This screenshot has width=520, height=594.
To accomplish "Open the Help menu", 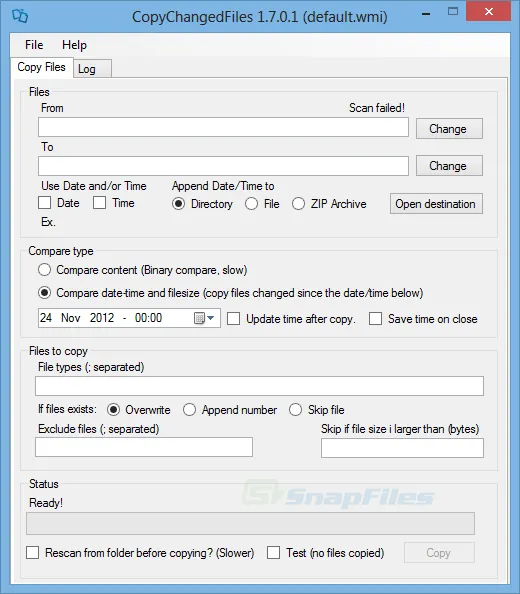I will [x=74, y=45].
